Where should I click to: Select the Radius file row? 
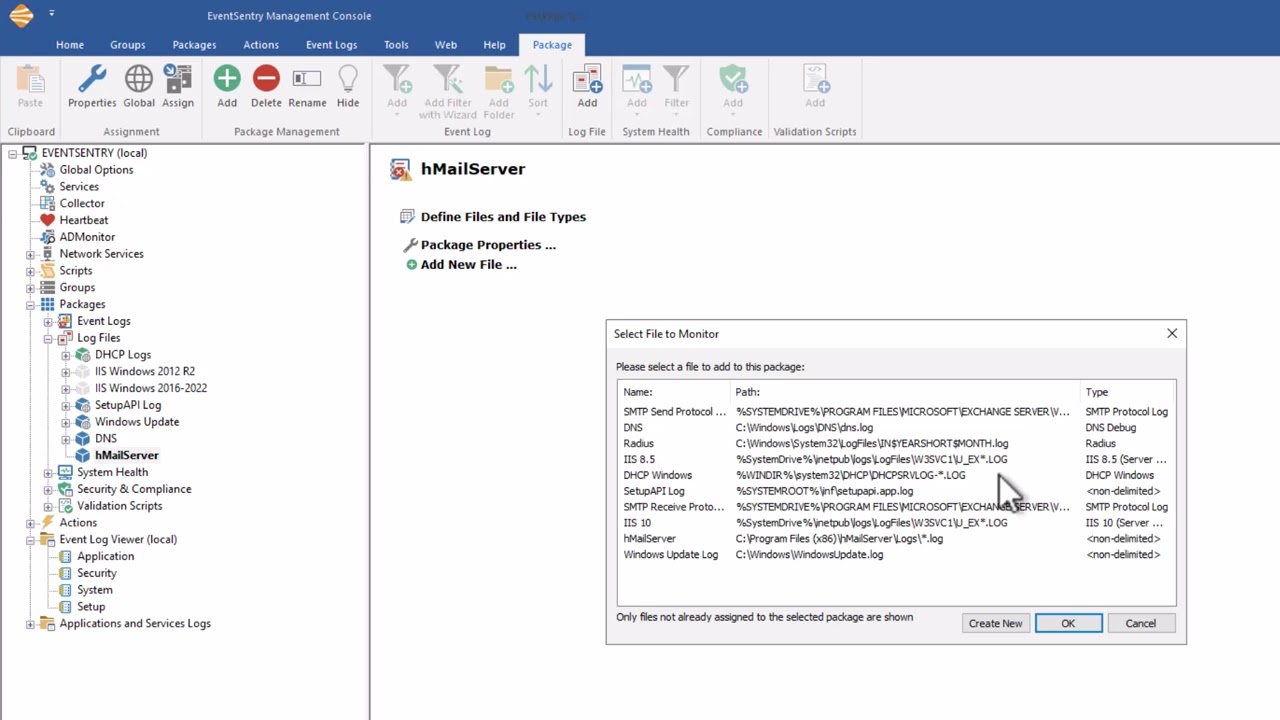[896, 444]
